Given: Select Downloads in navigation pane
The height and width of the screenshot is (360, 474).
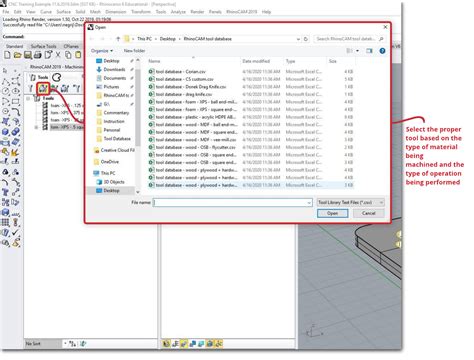Looking at the screenshot, I should click(114, 69).
